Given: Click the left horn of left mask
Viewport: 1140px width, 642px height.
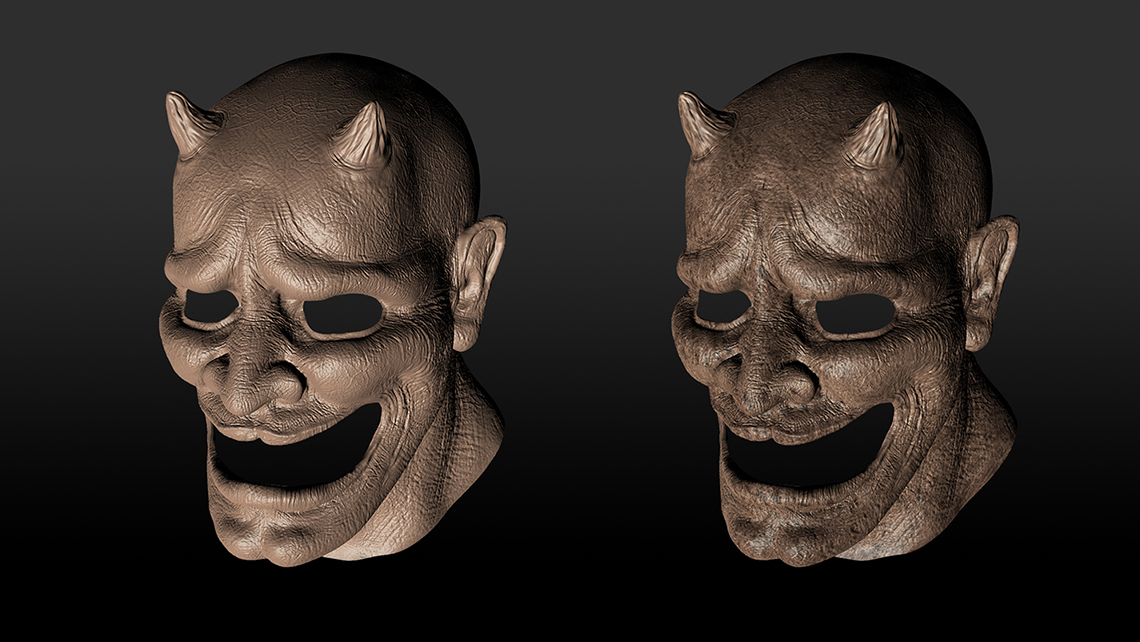Looking at the screenshot, I should pyautogui.click(x=190, y=123).
